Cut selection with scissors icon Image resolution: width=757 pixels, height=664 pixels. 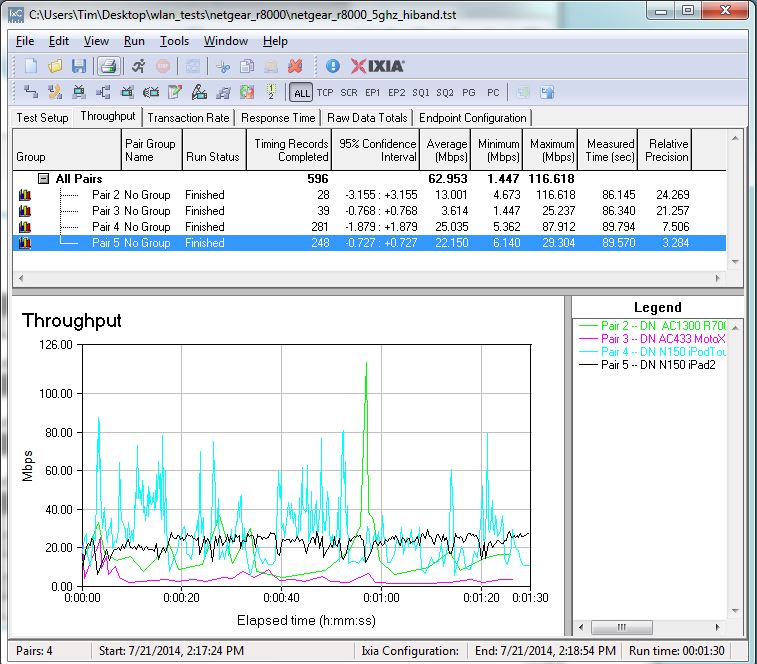click(x=223, y=66)
